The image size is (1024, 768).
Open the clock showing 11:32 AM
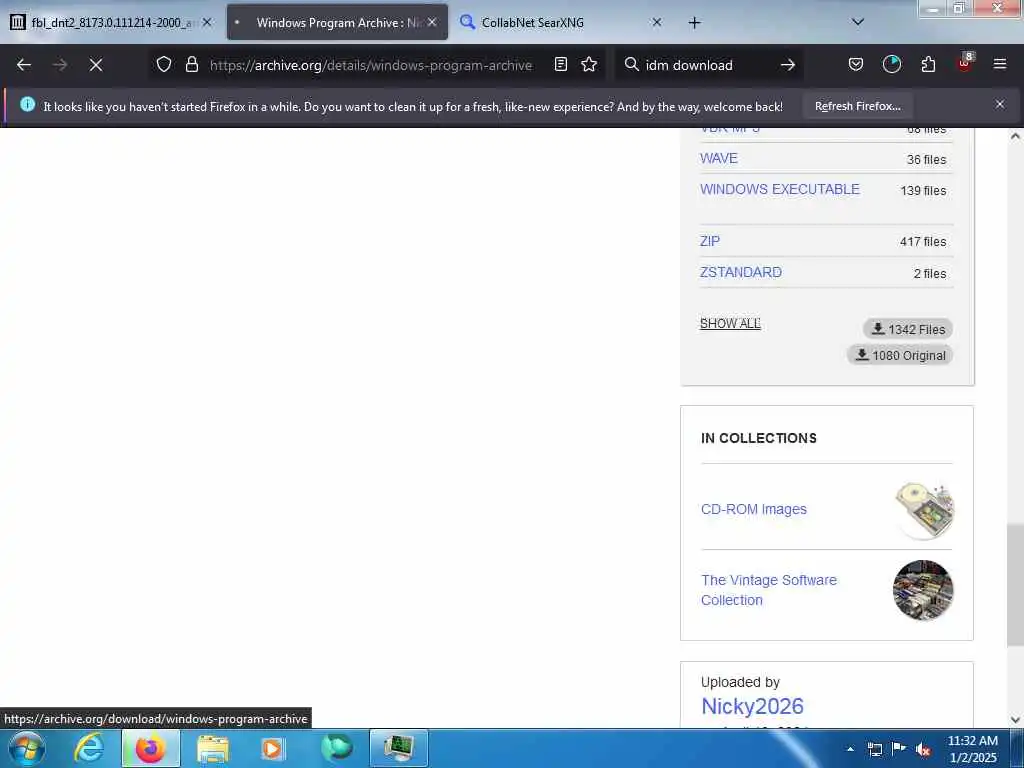click(x=973, y=749)
